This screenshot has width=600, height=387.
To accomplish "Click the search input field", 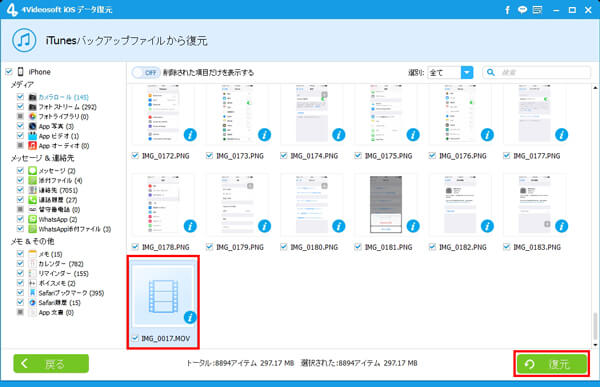I will [x=536, y=72].
